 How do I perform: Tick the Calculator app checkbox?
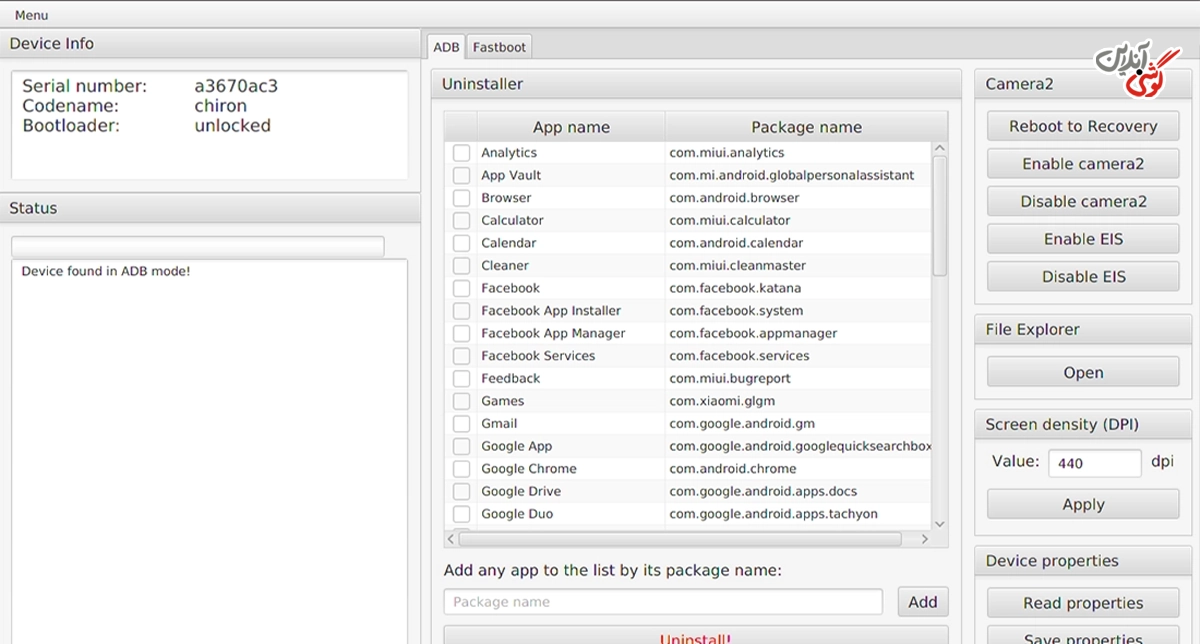[x=461, y=220]
